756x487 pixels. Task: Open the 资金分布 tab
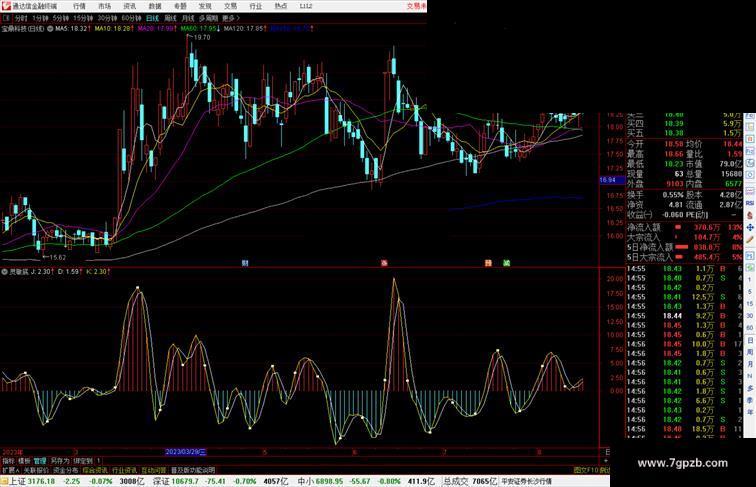pyautogui.click(x=66, y=470)
